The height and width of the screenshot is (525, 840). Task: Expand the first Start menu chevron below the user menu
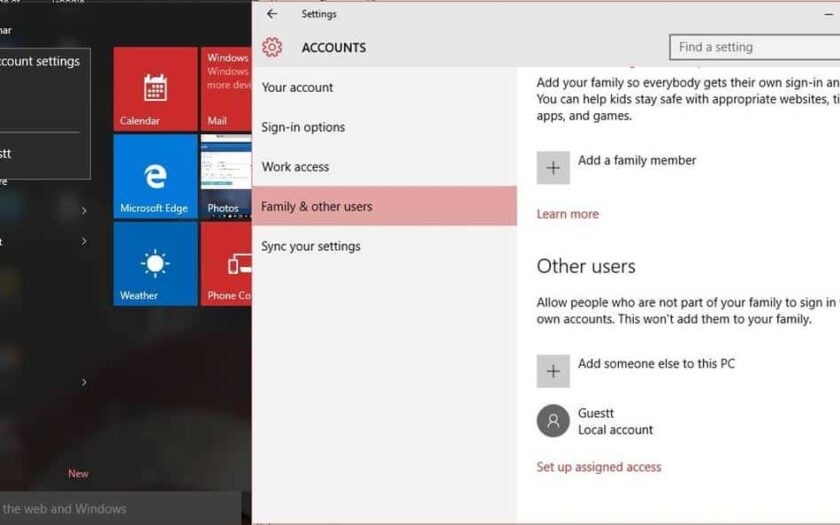tap(84, 211)
